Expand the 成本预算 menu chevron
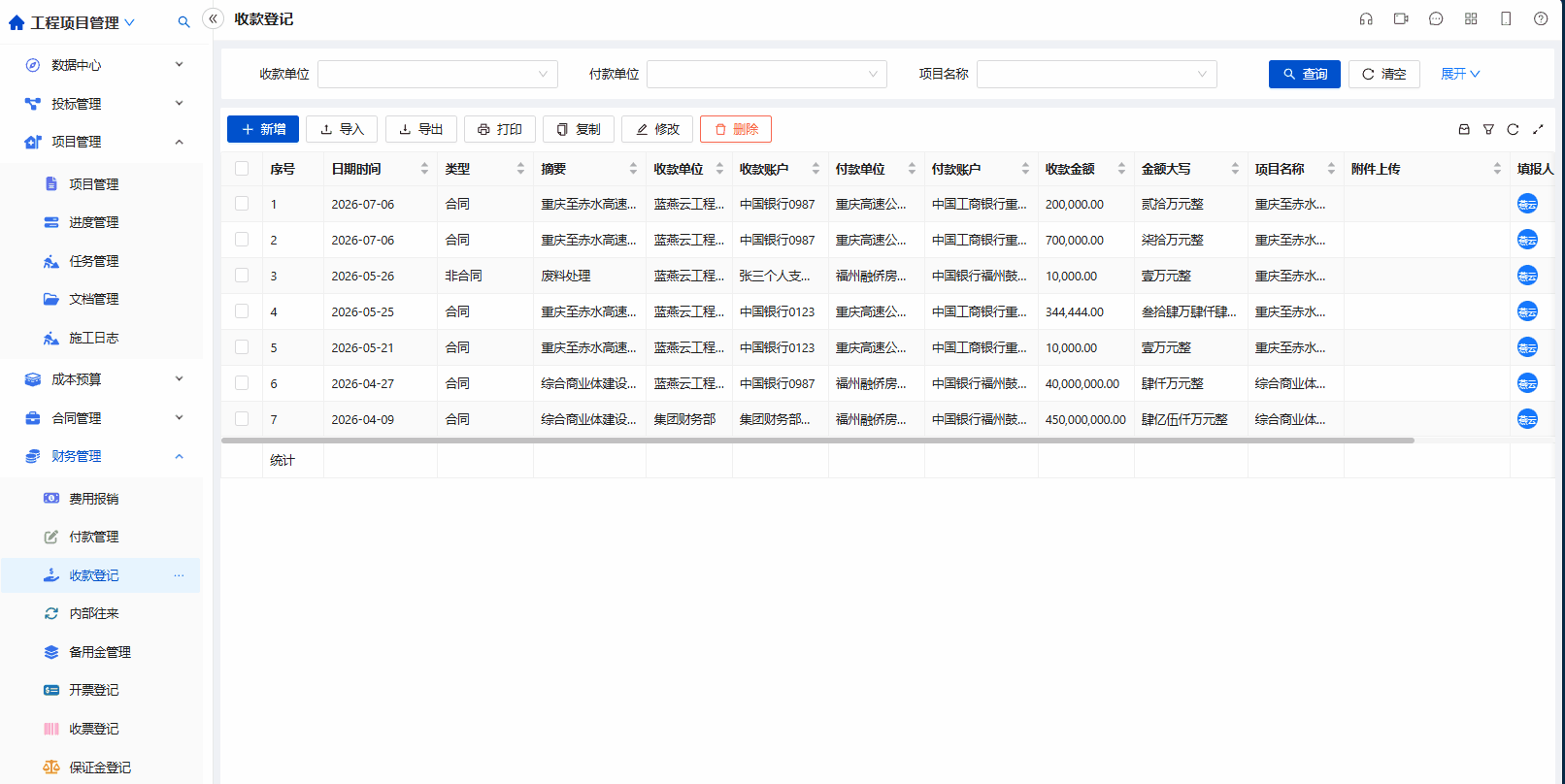The height and width of the screenshot is (784, 1565). [x=179, y=379]
